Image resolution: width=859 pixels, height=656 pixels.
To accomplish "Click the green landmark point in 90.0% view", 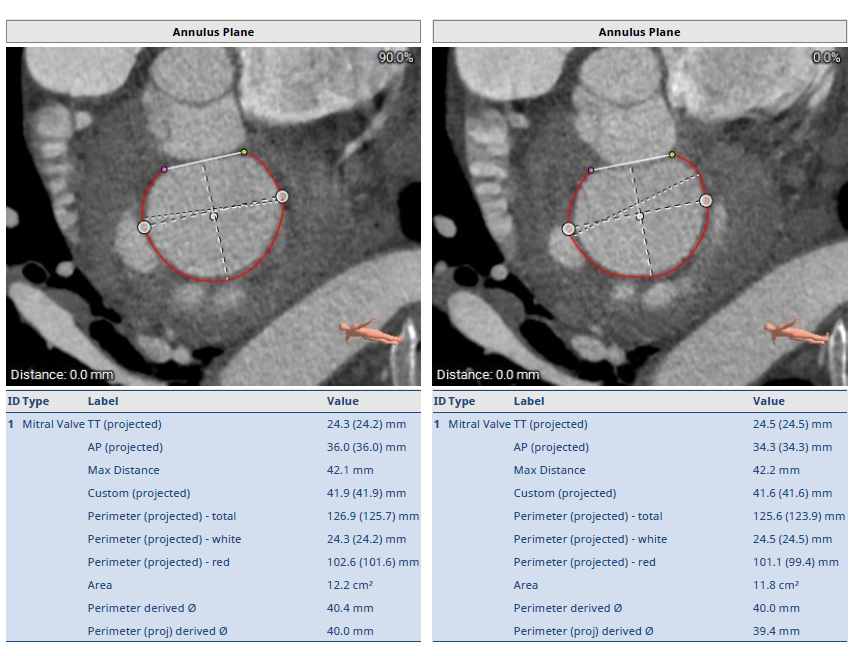I will point(243,152).
